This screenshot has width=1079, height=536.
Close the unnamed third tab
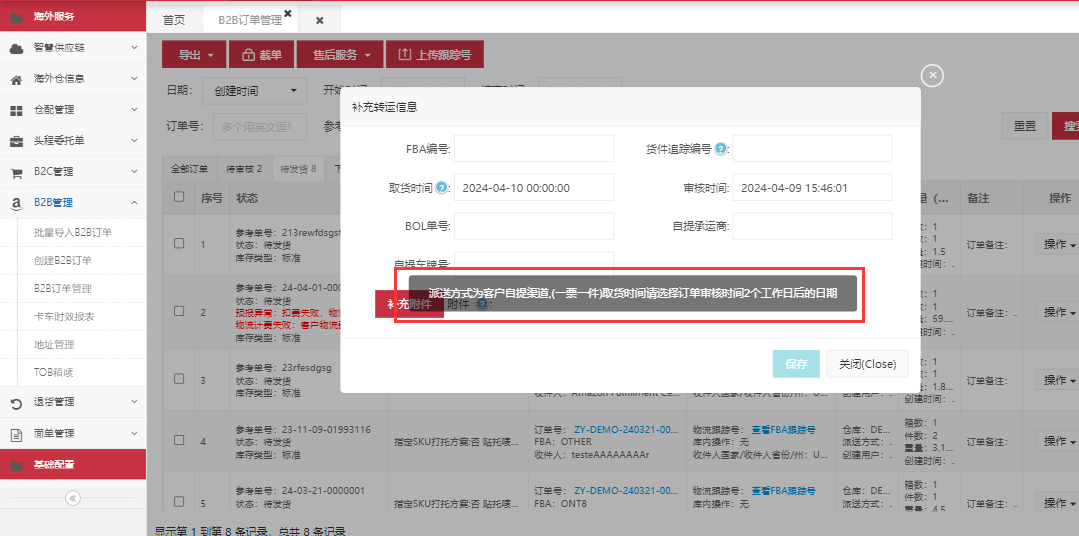tap(319, 20)
